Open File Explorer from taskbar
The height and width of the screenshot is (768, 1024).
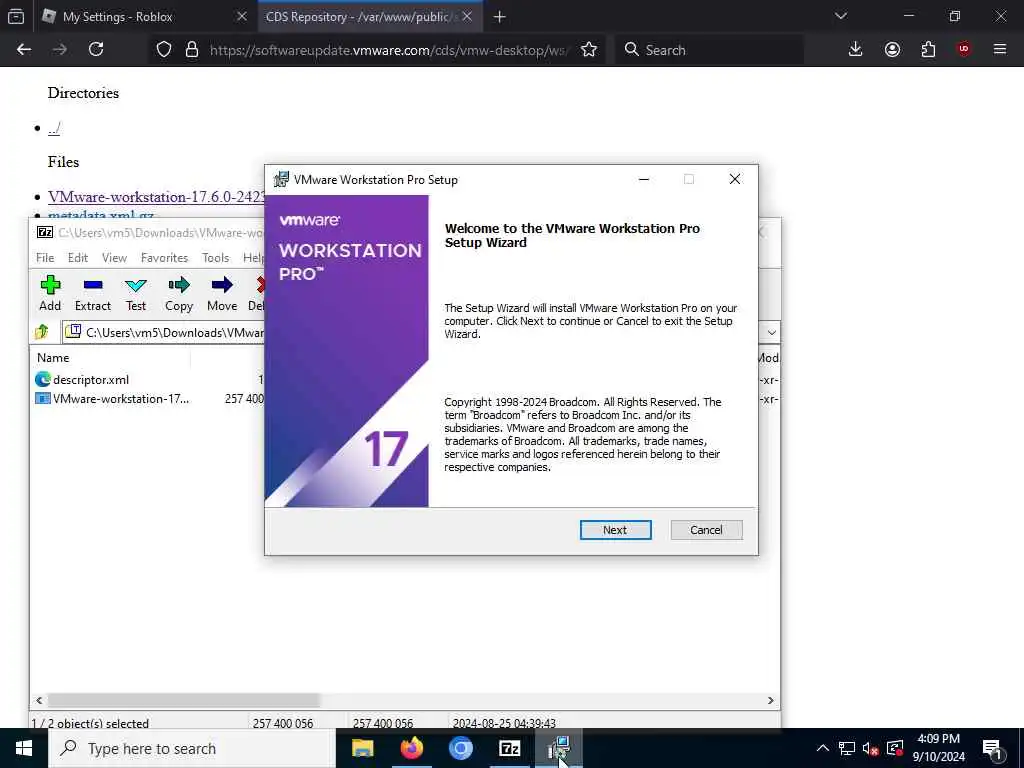[362, 748]
